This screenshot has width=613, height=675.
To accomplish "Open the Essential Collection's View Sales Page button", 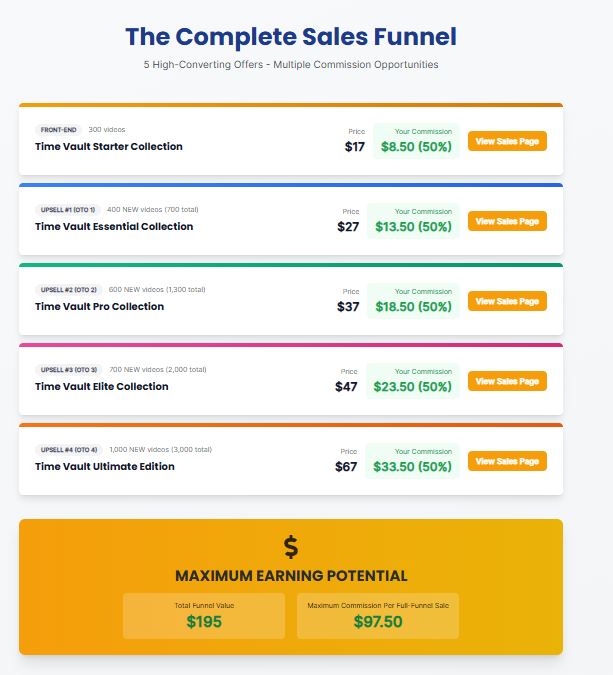I will tap(507, 221).
